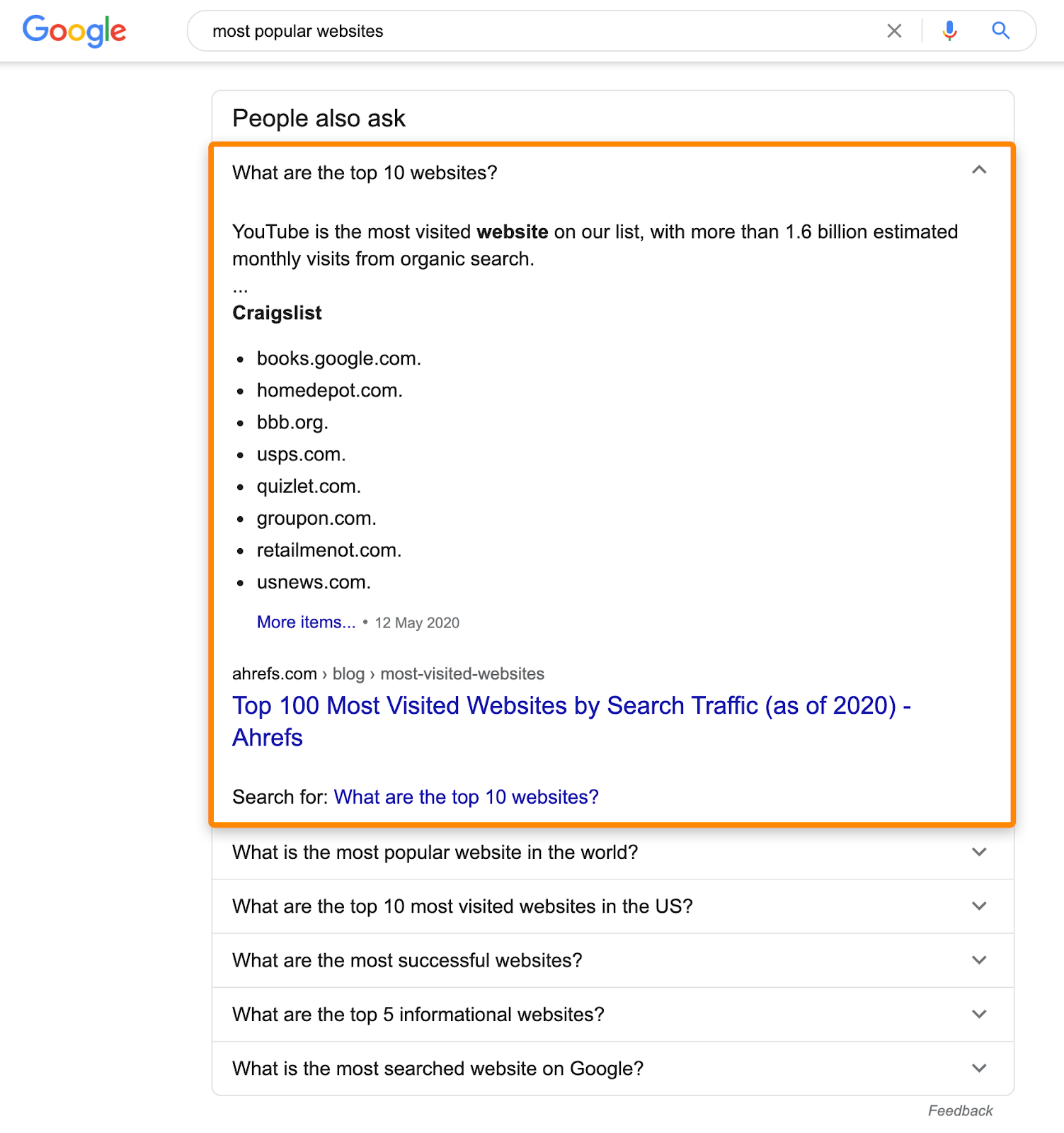Click the blog breadcrumb segment
The image size is (1064, 1133).
pyautogui.click(x=348, y=673)
